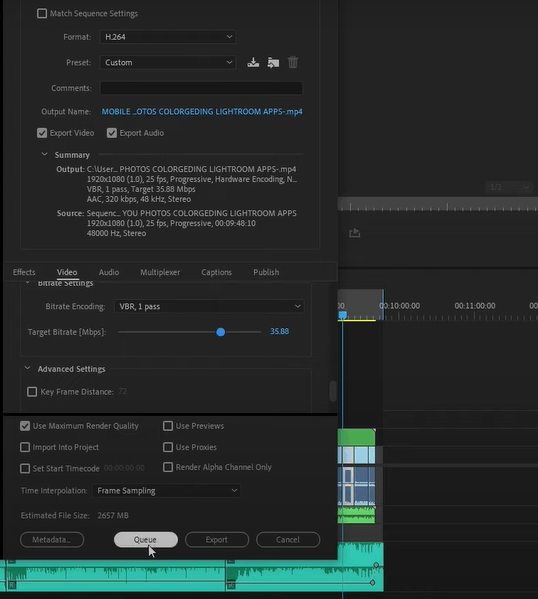538x599 pixels.
Task: Uncheck the Export Audio checkbox
Action: (112, 133)
